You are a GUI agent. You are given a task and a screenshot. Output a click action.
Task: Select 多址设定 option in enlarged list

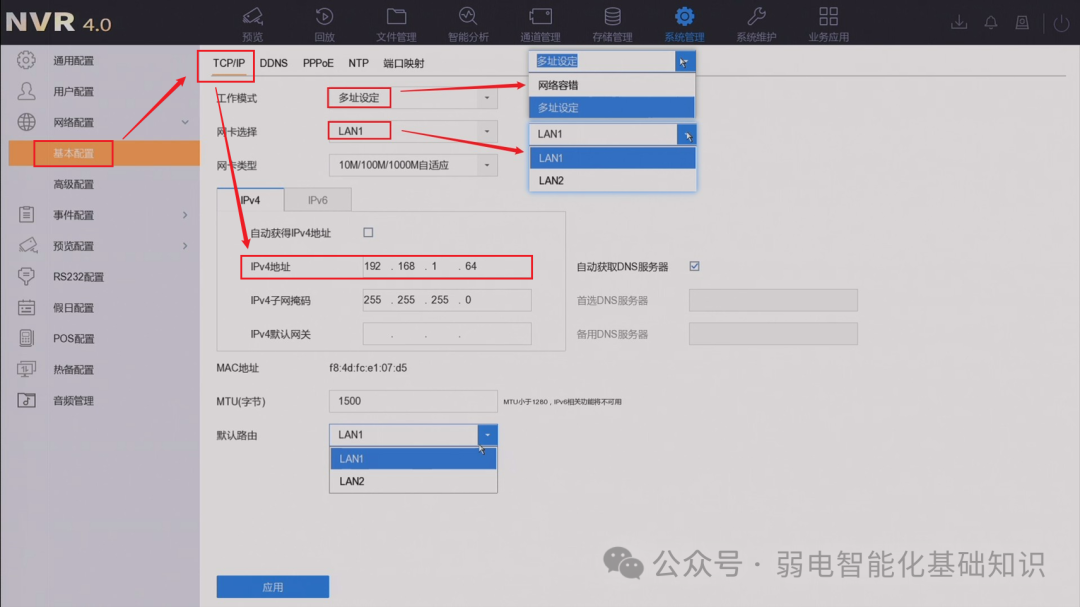coord(612,108)
